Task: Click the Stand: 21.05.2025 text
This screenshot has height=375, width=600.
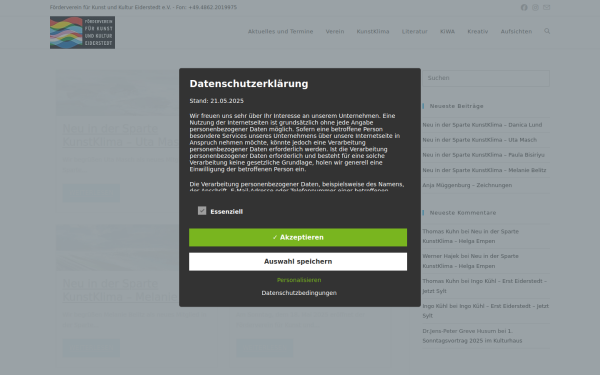Action: [x=217, y=101]
